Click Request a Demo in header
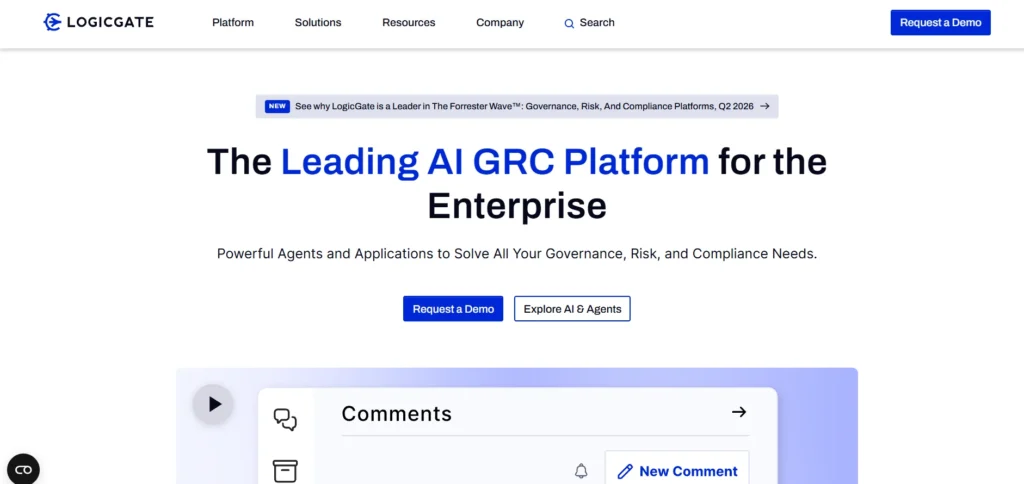 click(x=940, y=22)
